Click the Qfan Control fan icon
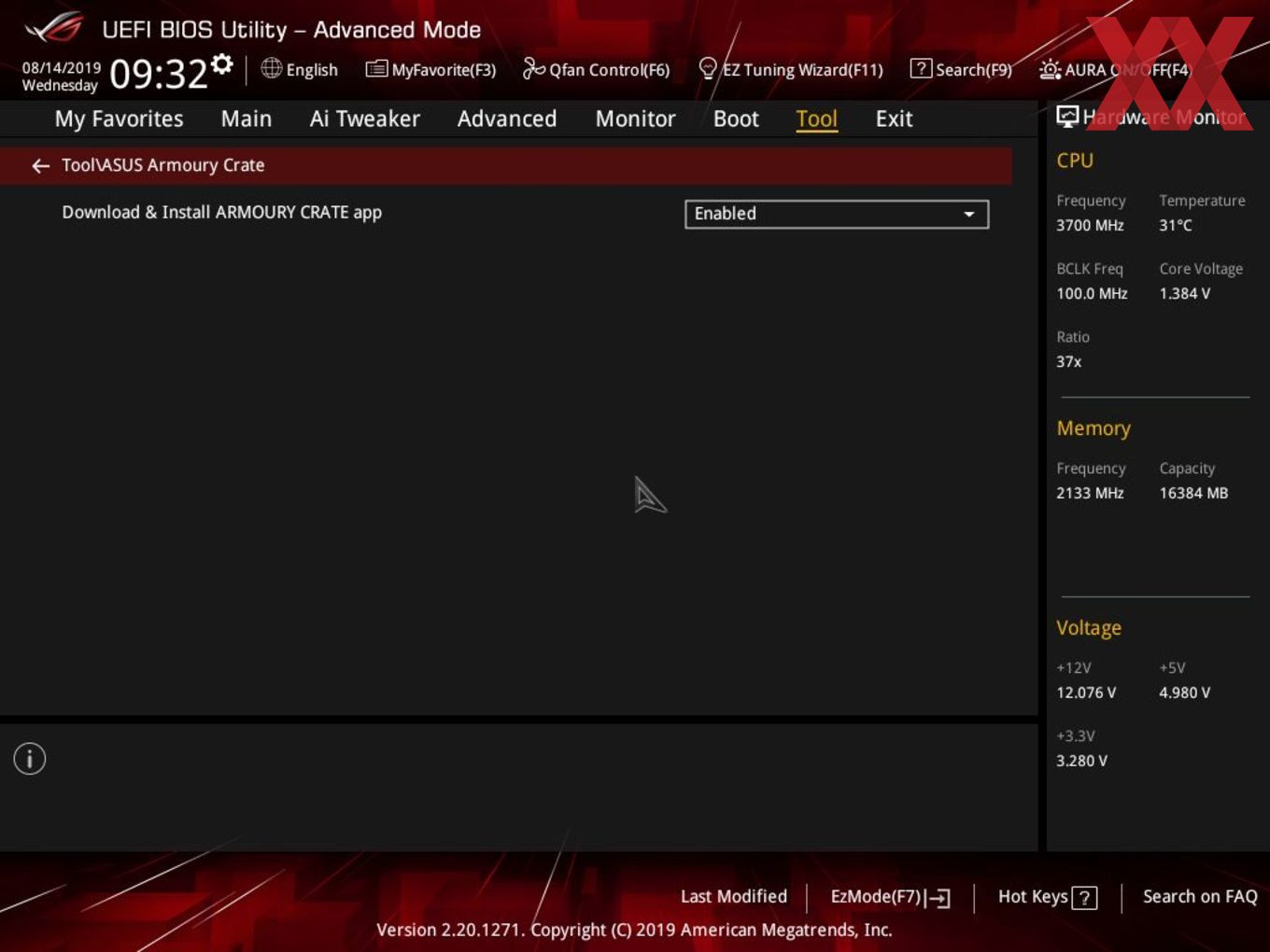The image size is (1270, 952). click(533, 68)
